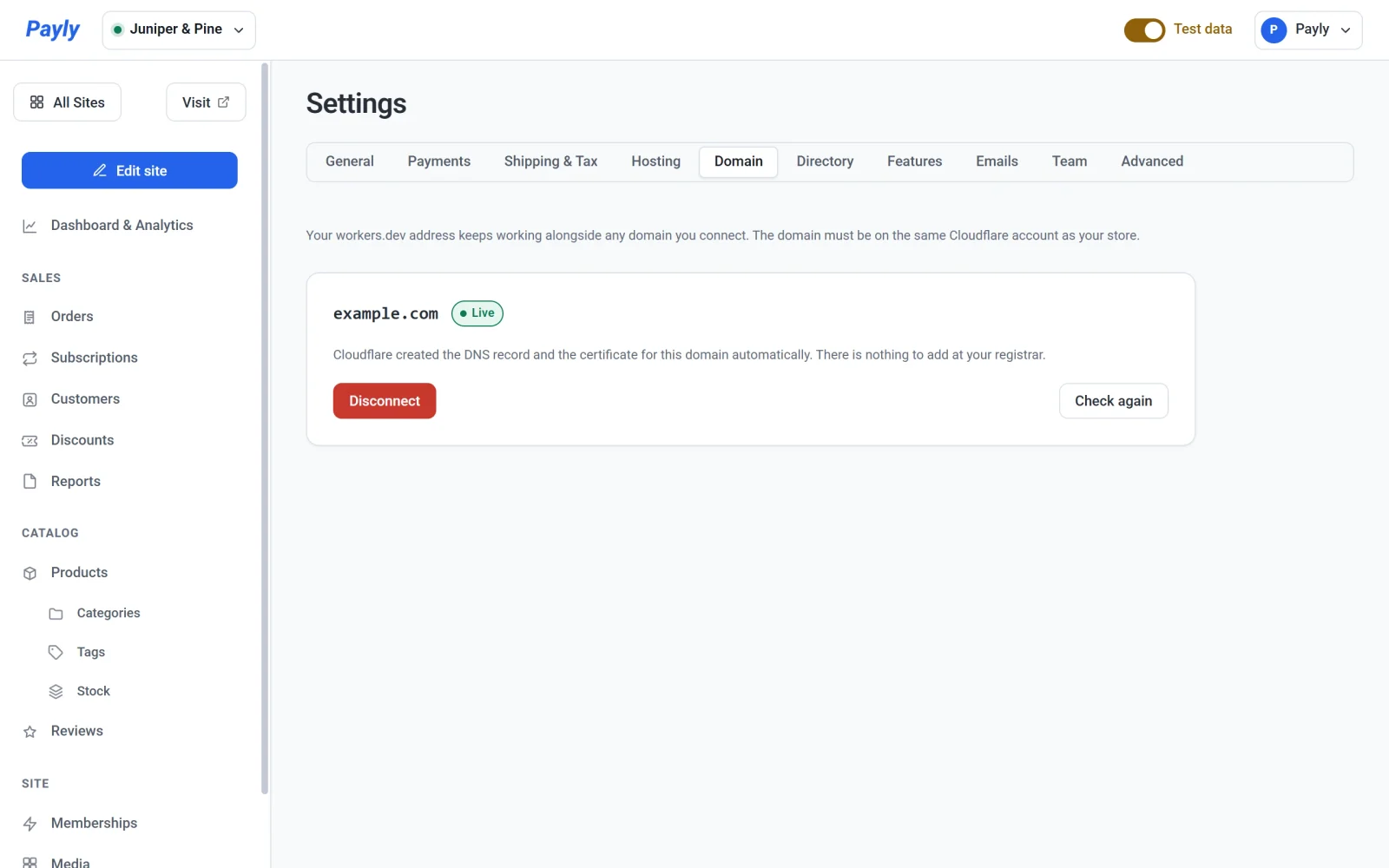The image size is (1389, 868).
Task: Toggle the Test data switch
Action: click(x=1144, y=30)
